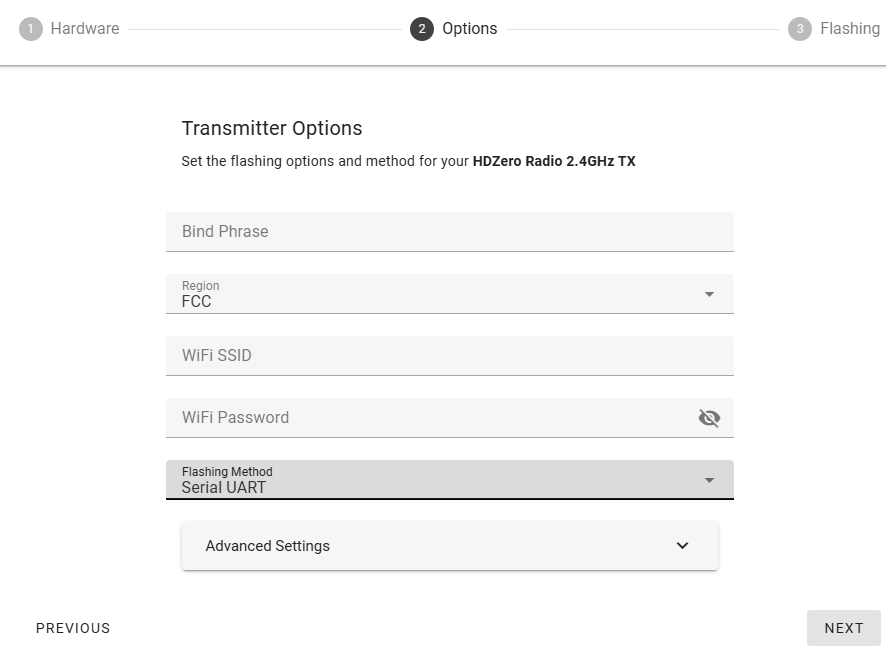Screen dimensions: 886x655
Task: Select the Options step label
Action: [470, 29]
